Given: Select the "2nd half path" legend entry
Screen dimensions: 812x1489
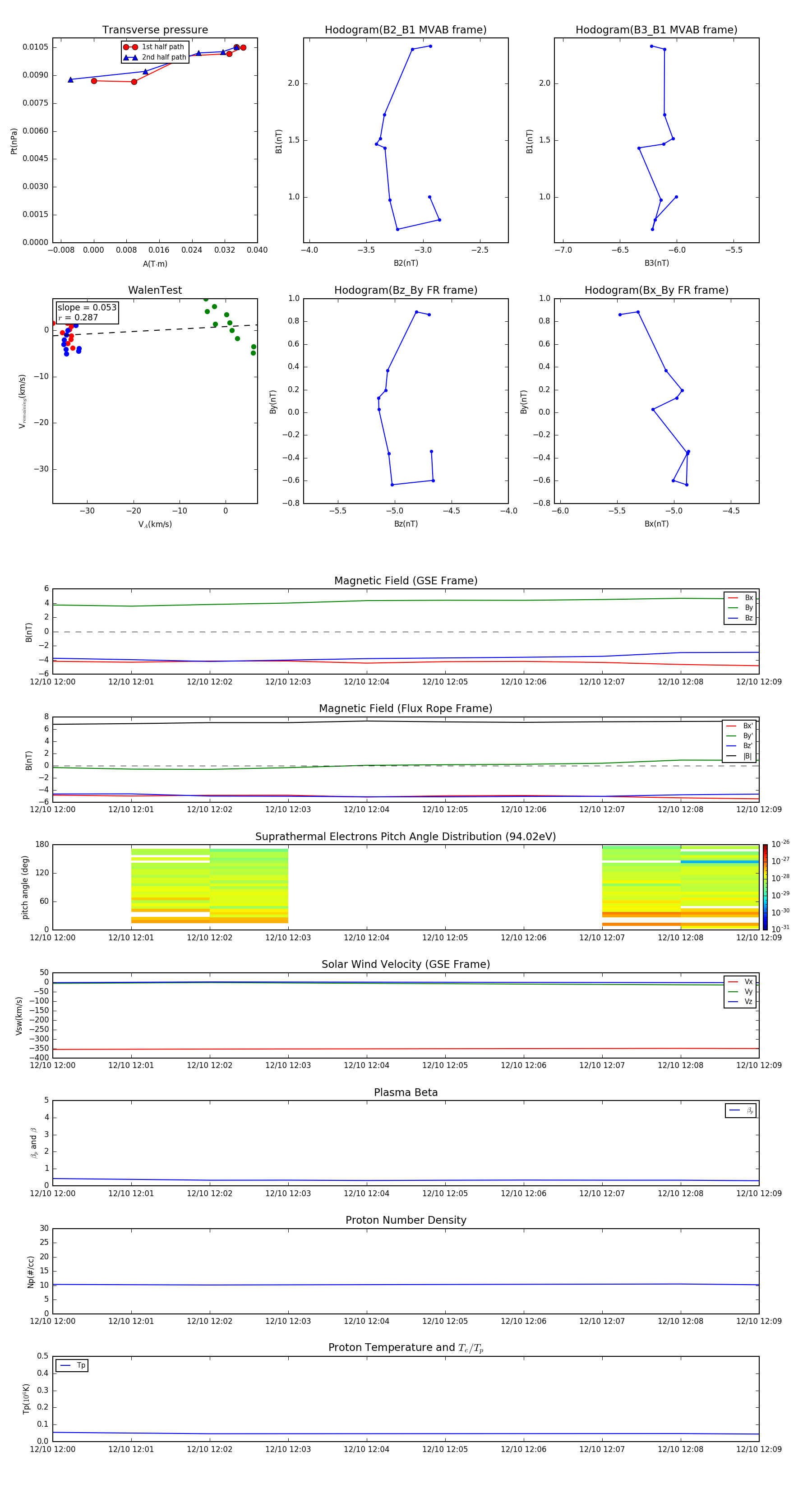Looking at the screenshot, I should tap(154, 57).
